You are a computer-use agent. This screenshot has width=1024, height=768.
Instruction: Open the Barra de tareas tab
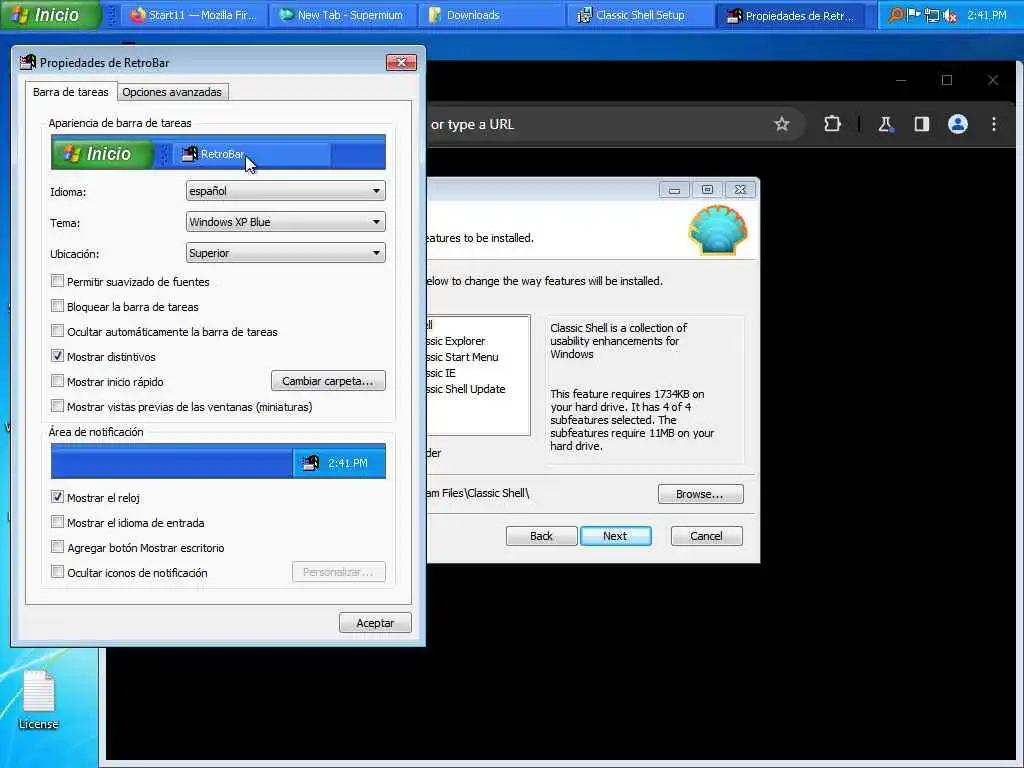point(71,91)
